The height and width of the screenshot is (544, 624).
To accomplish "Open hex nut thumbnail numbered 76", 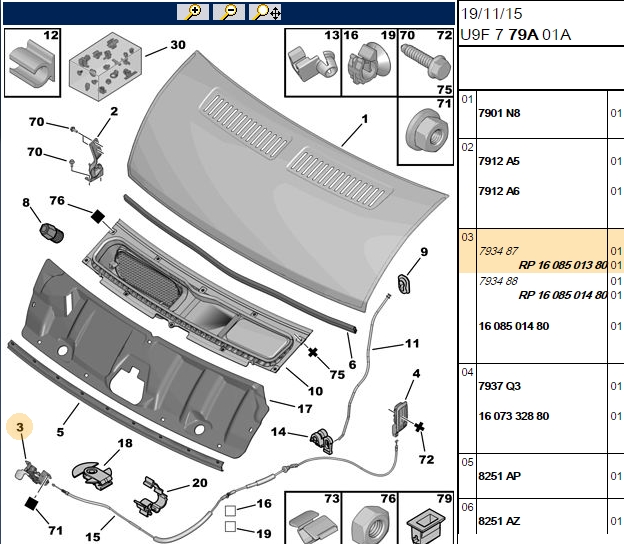I will 370,517.
